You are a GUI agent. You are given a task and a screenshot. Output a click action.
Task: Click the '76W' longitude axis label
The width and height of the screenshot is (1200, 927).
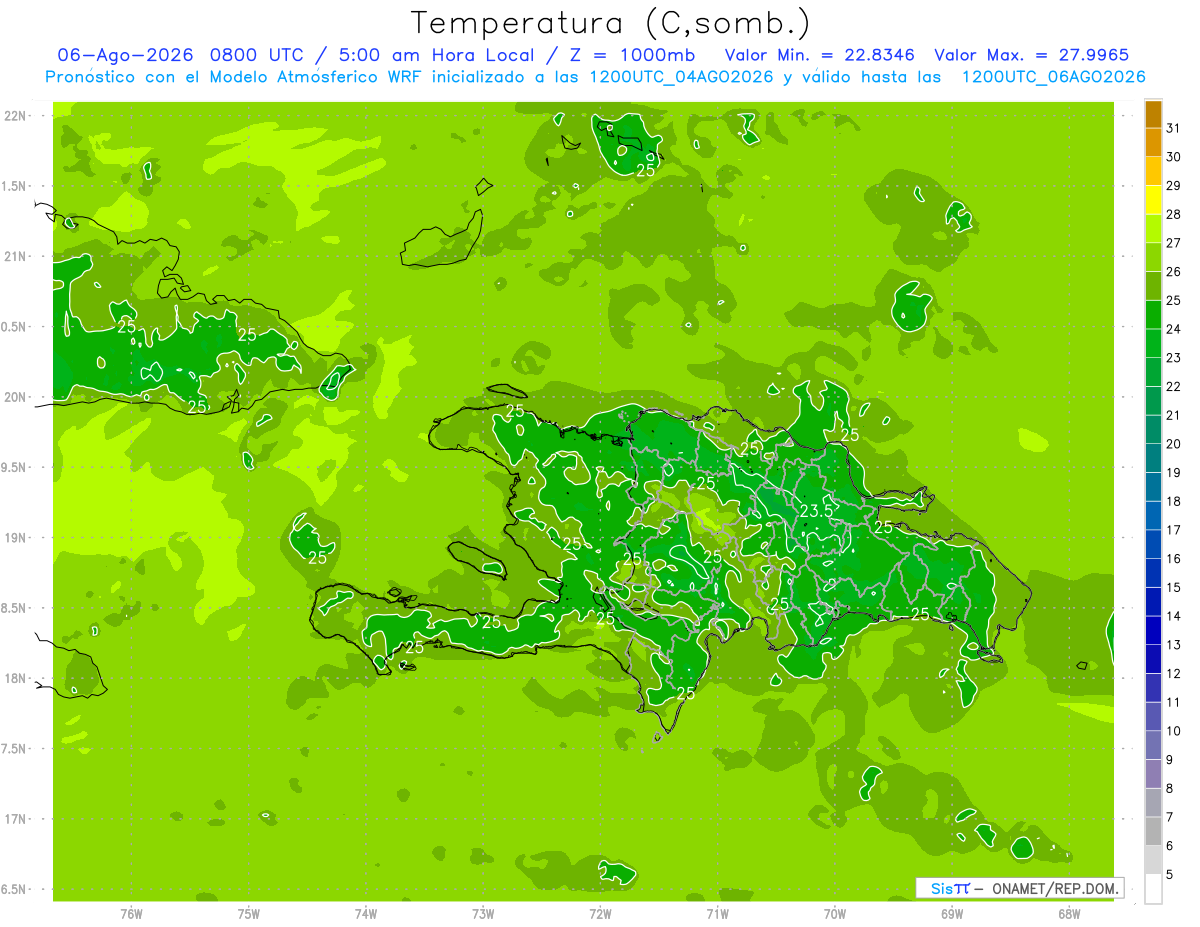point(131,913)
